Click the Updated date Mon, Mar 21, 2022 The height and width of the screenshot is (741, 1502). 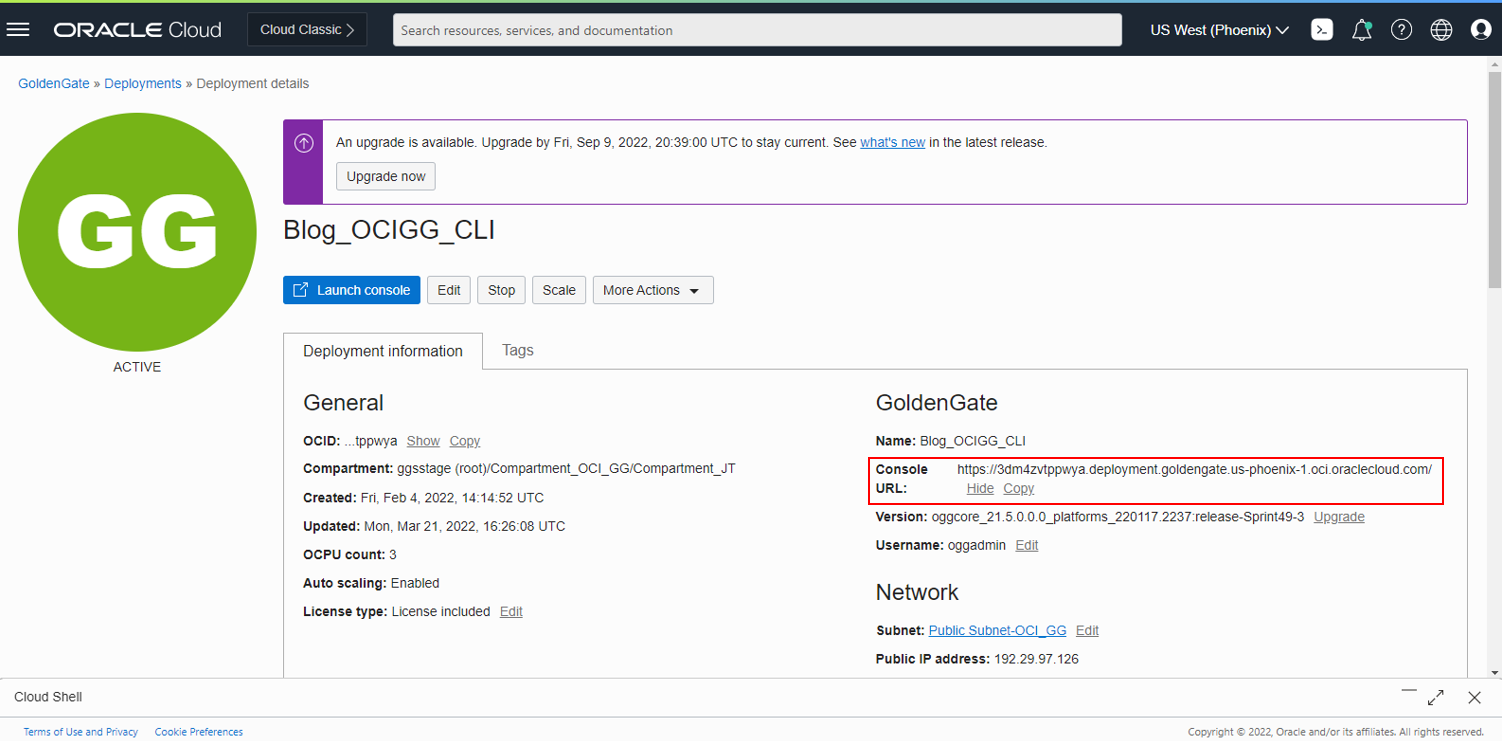464,526
